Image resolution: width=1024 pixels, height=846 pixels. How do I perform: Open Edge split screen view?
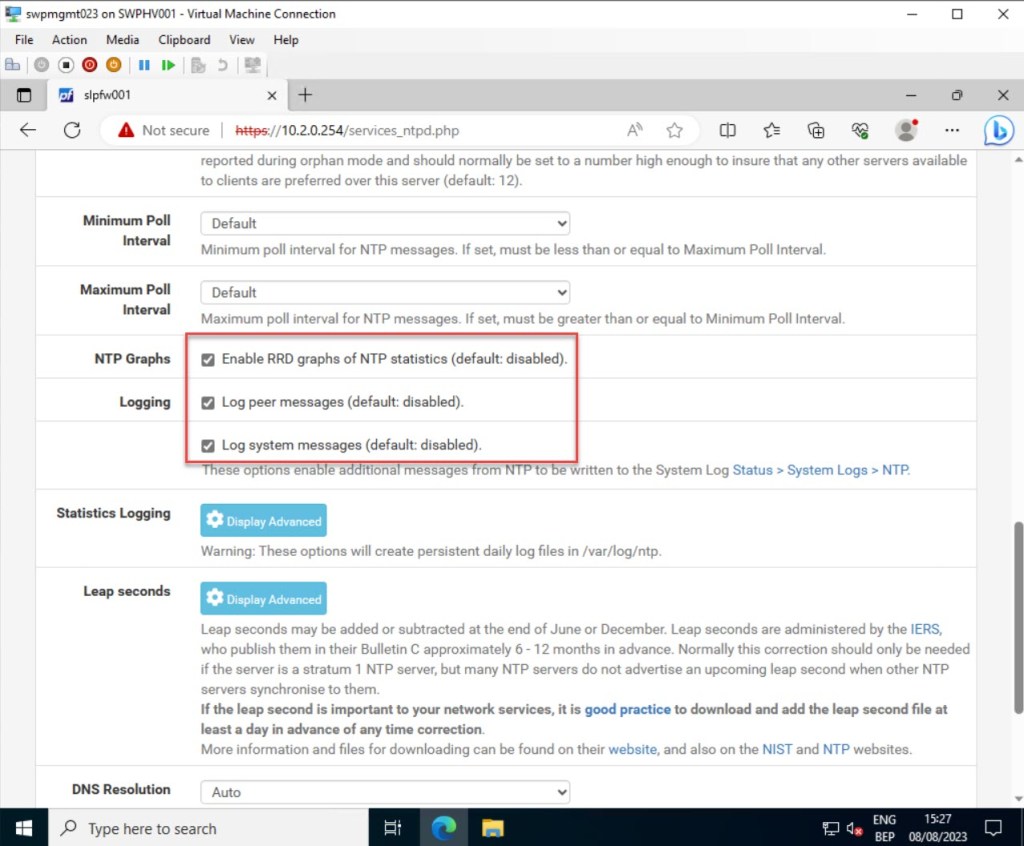coord(728,130)
